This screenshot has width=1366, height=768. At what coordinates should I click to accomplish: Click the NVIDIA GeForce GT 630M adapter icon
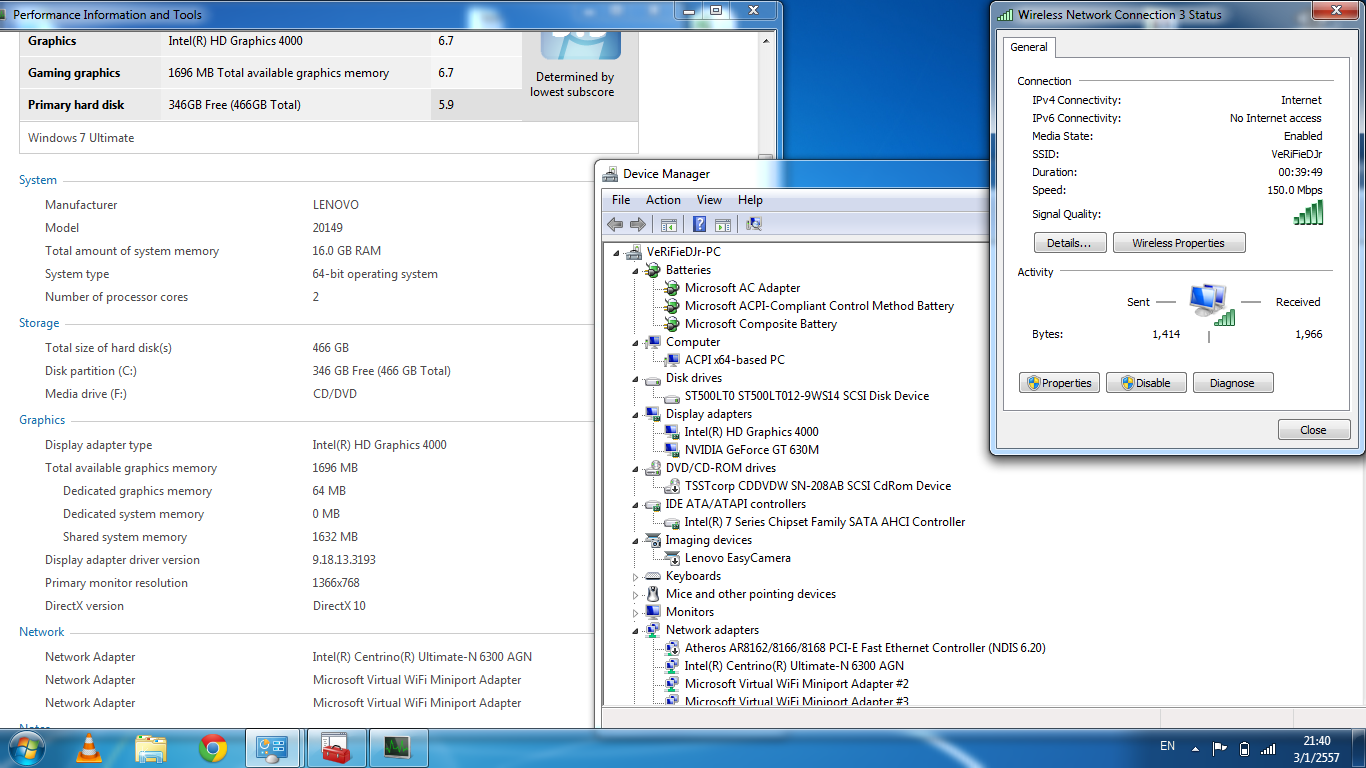click(x=672, y=450)
